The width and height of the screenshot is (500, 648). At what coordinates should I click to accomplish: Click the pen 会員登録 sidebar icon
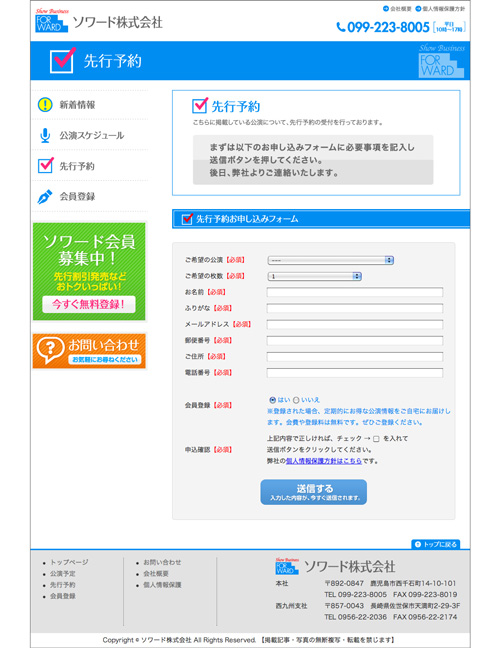coord(45,197)
